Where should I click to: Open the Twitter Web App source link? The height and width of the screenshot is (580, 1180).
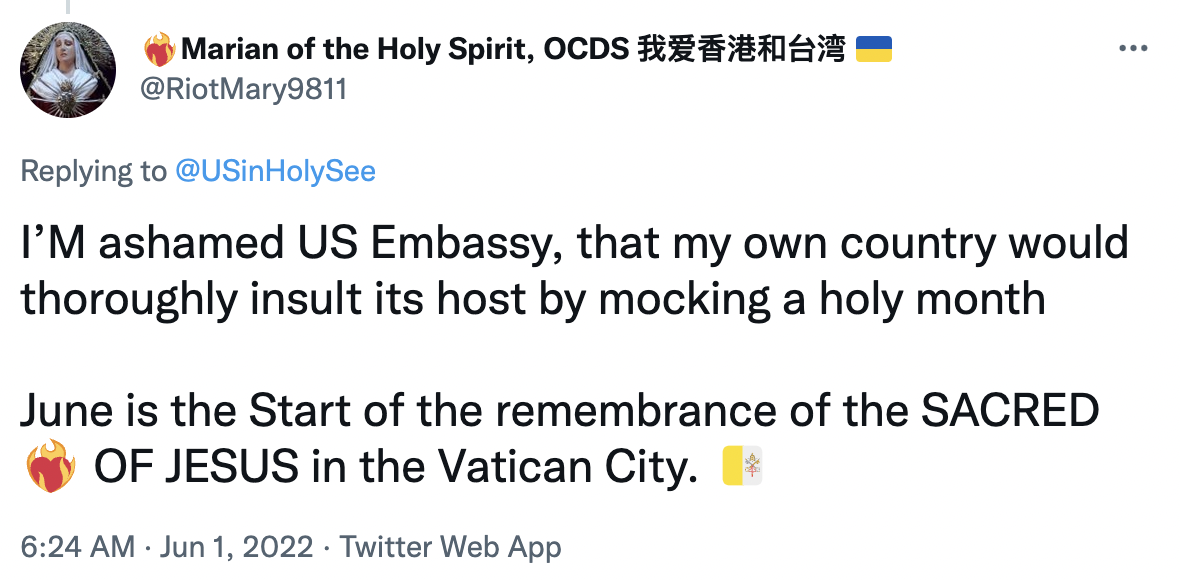click(x=450, y=547)
